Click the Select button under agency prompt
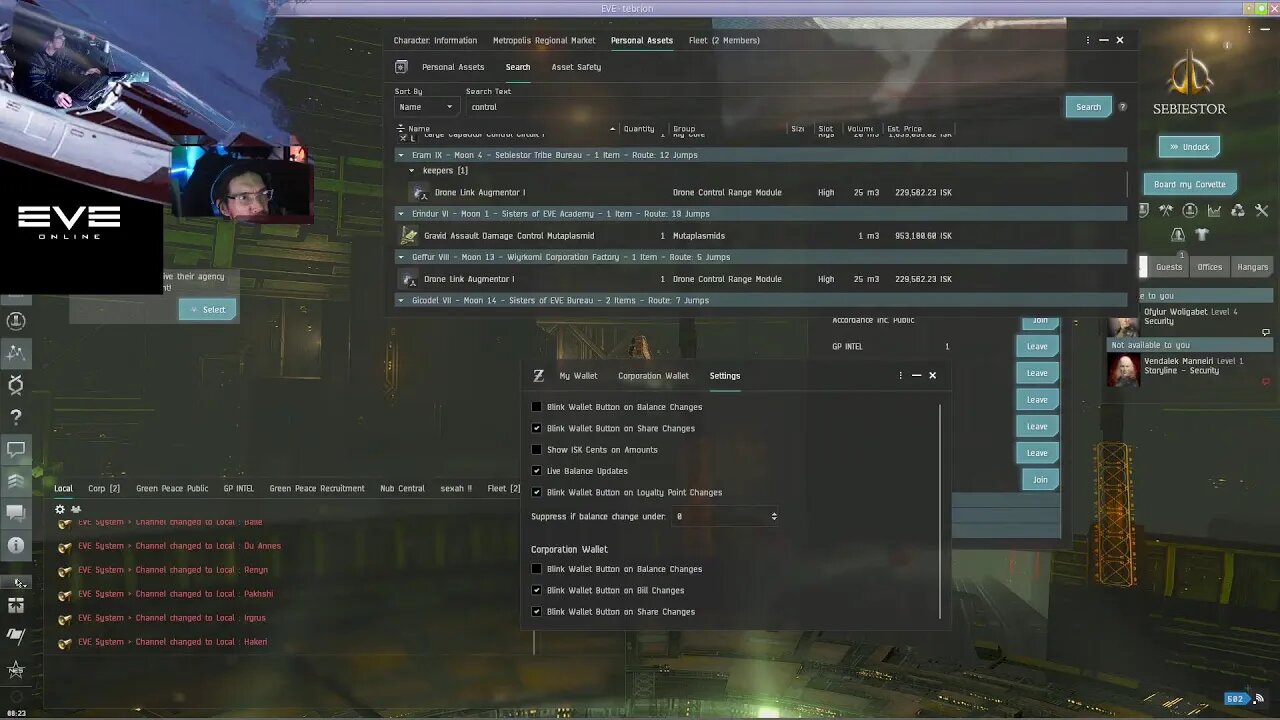The image size is (1280, 720). pos(208,309)
